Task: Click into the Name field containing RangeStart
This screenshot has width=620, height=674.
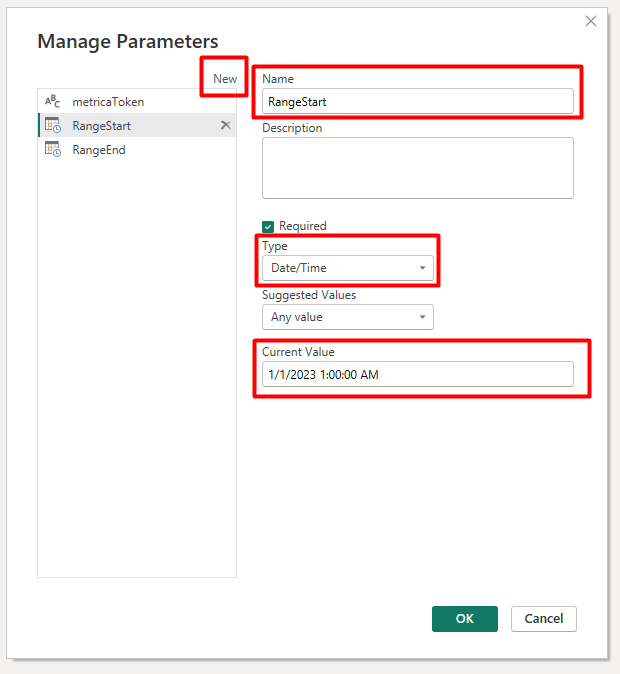Action: [x=417, y=101]
